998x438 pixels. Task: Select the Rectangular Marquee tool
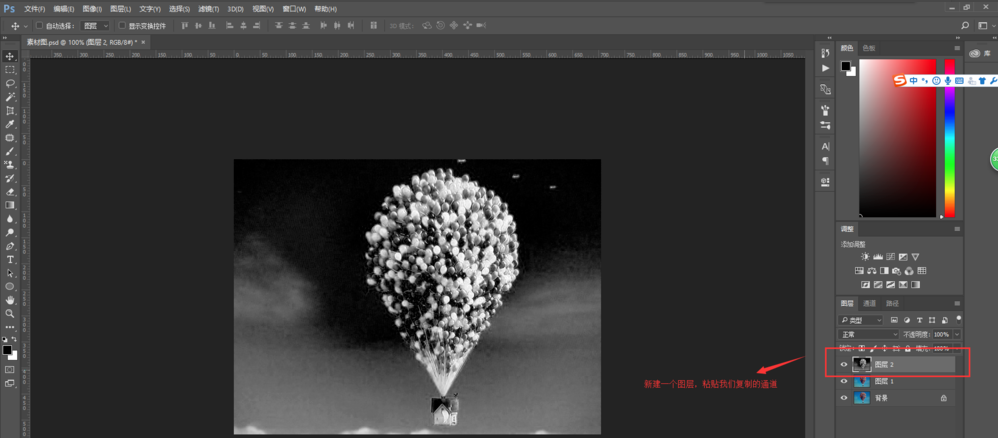pos(10,70)
